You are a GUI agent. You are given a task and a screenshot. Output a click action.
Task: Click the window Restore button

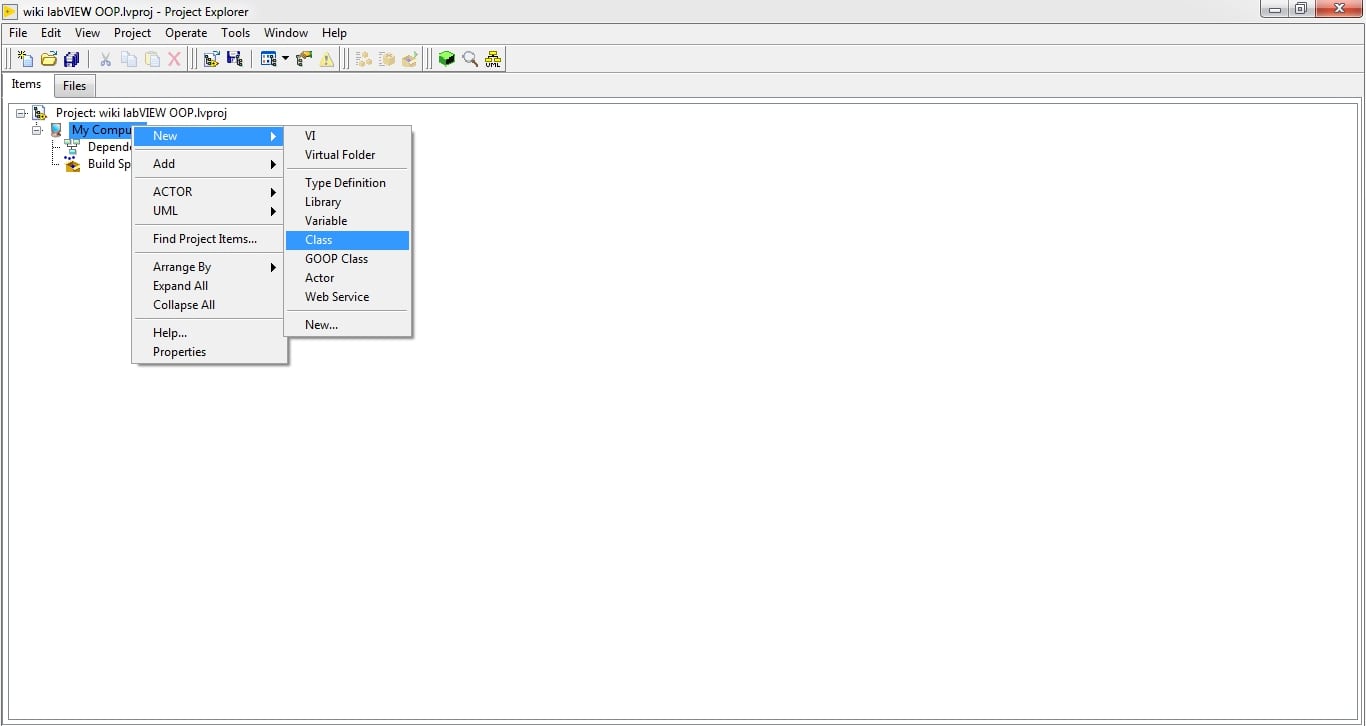pyautogui.click(x=1300, y=9)
